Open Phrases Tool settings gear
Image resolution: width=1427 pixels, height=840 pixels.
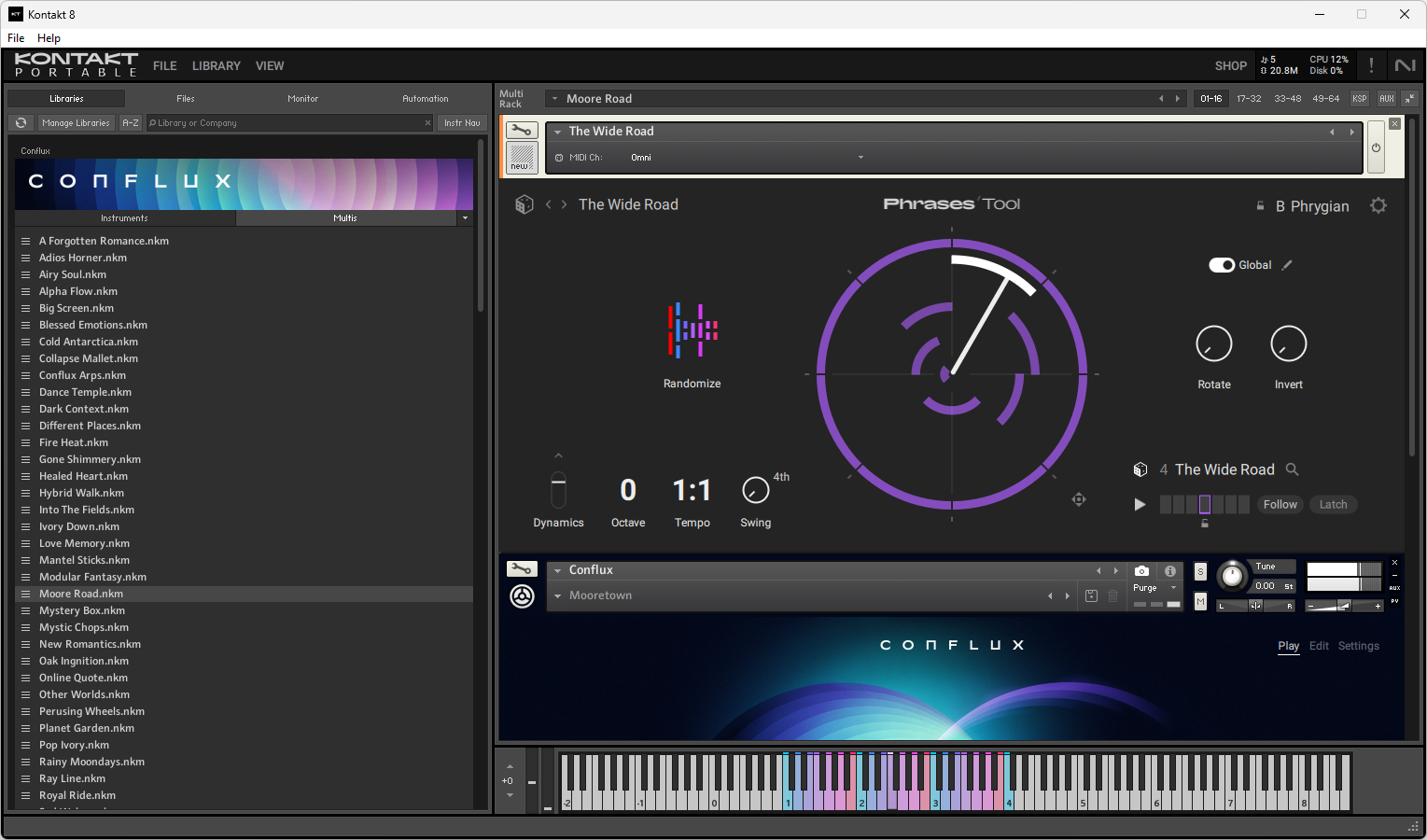1378,205
